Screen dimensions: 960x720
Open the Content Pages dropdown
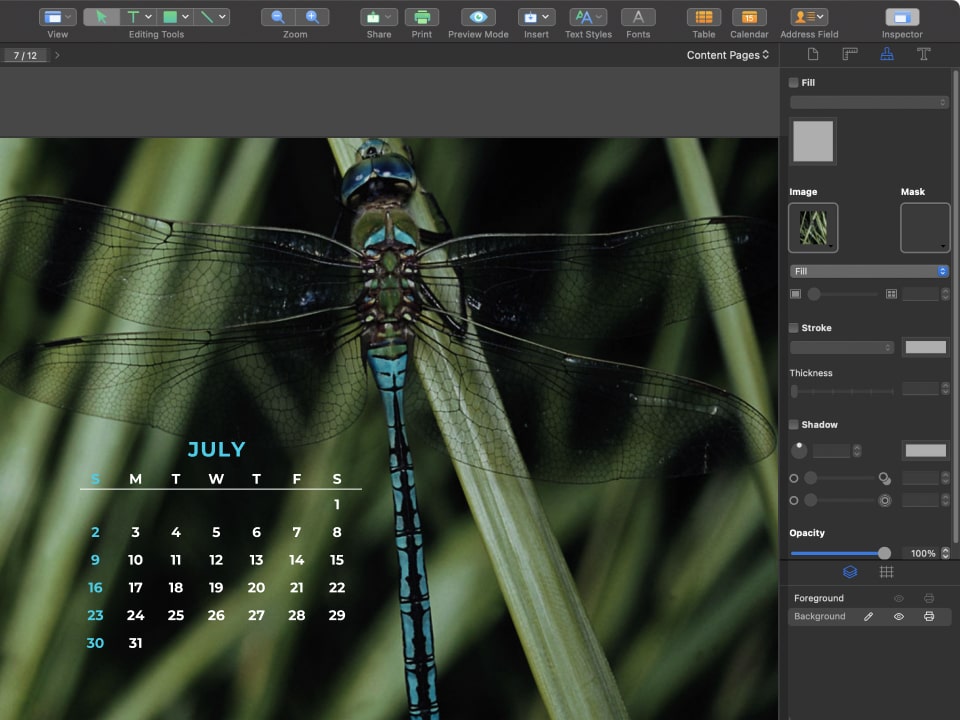[x=728, y=55]
